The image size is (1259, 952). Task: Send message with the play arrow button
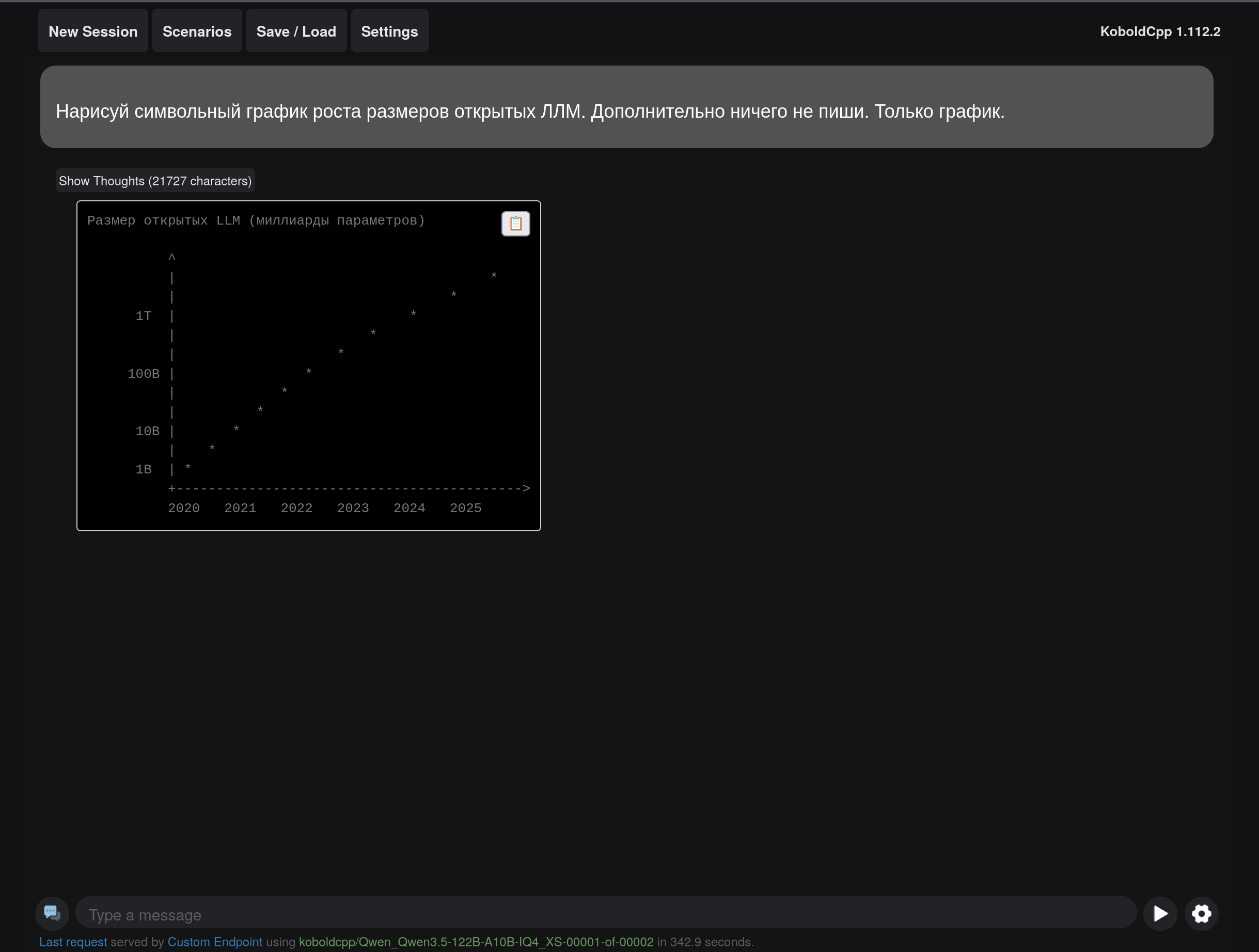point(1160,914)
